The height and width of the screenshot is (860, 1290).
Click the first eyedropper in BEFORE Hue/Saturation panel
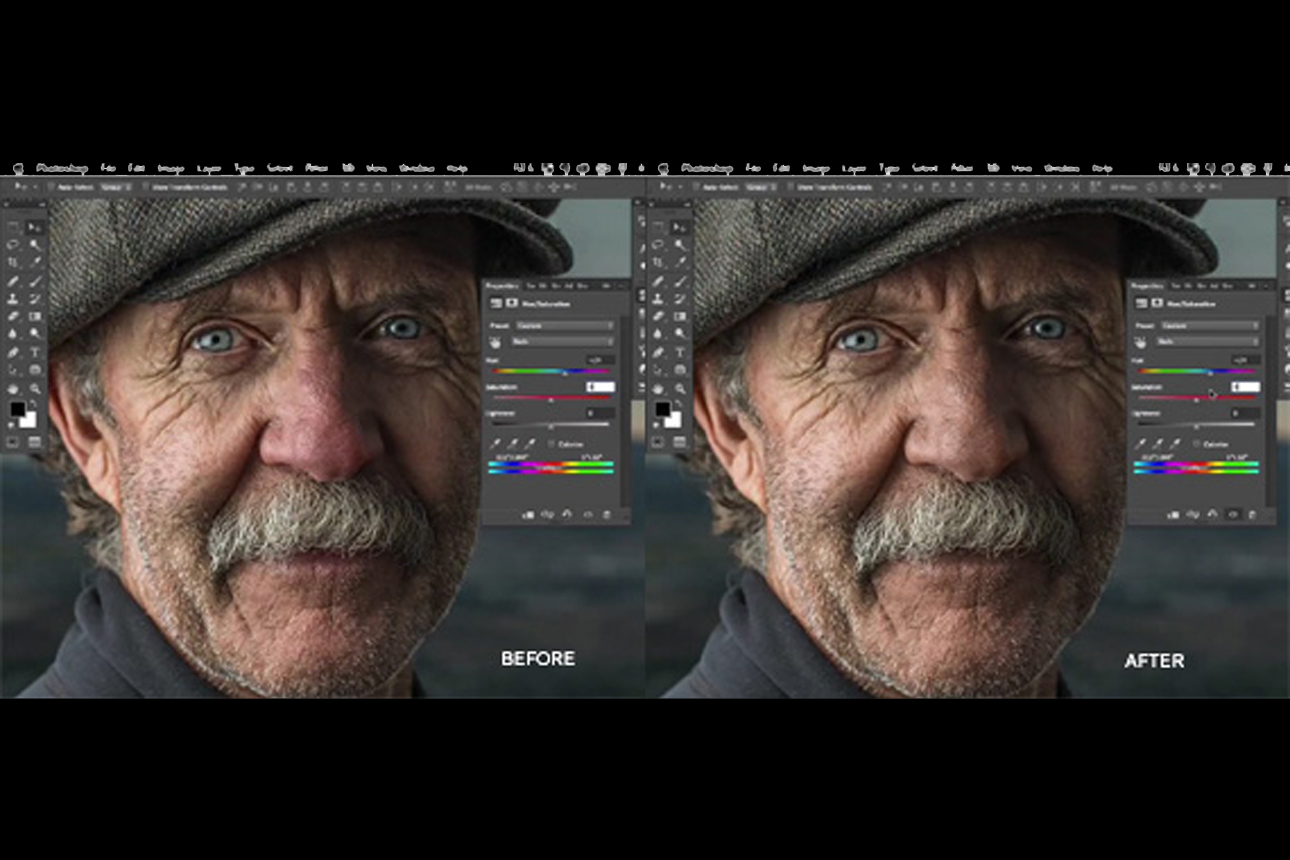(496, 443)
